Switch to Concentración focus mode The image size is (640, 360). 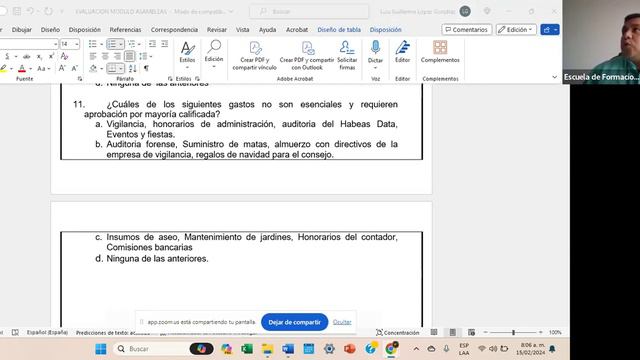[398, 333]
